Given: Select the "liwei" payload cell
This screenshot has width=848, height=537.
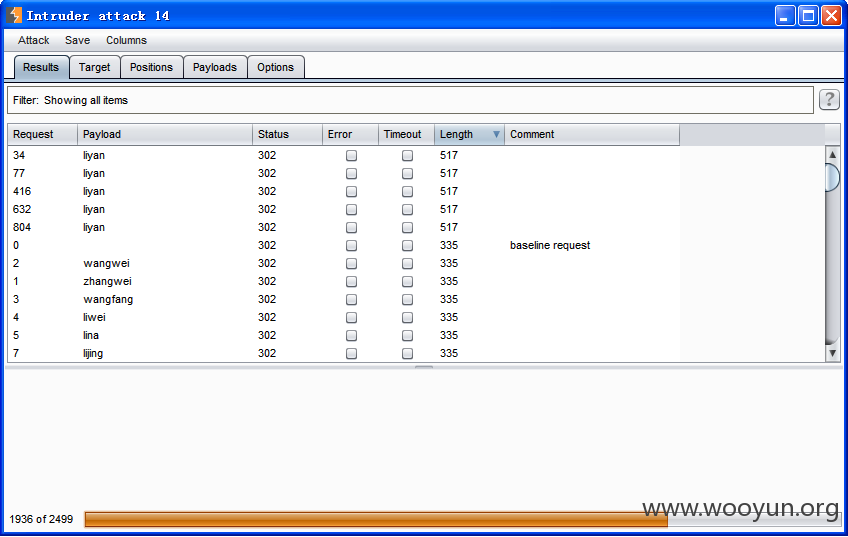Looking at the screenshot, I should 94,317.
